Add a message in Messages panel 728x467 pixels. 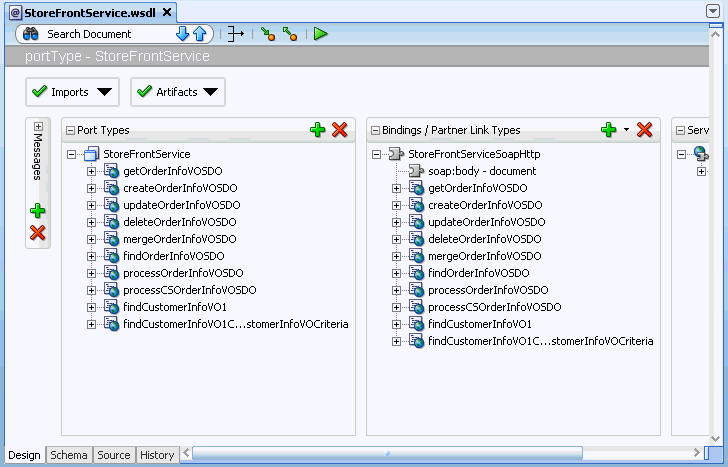(x=38, y=211)
